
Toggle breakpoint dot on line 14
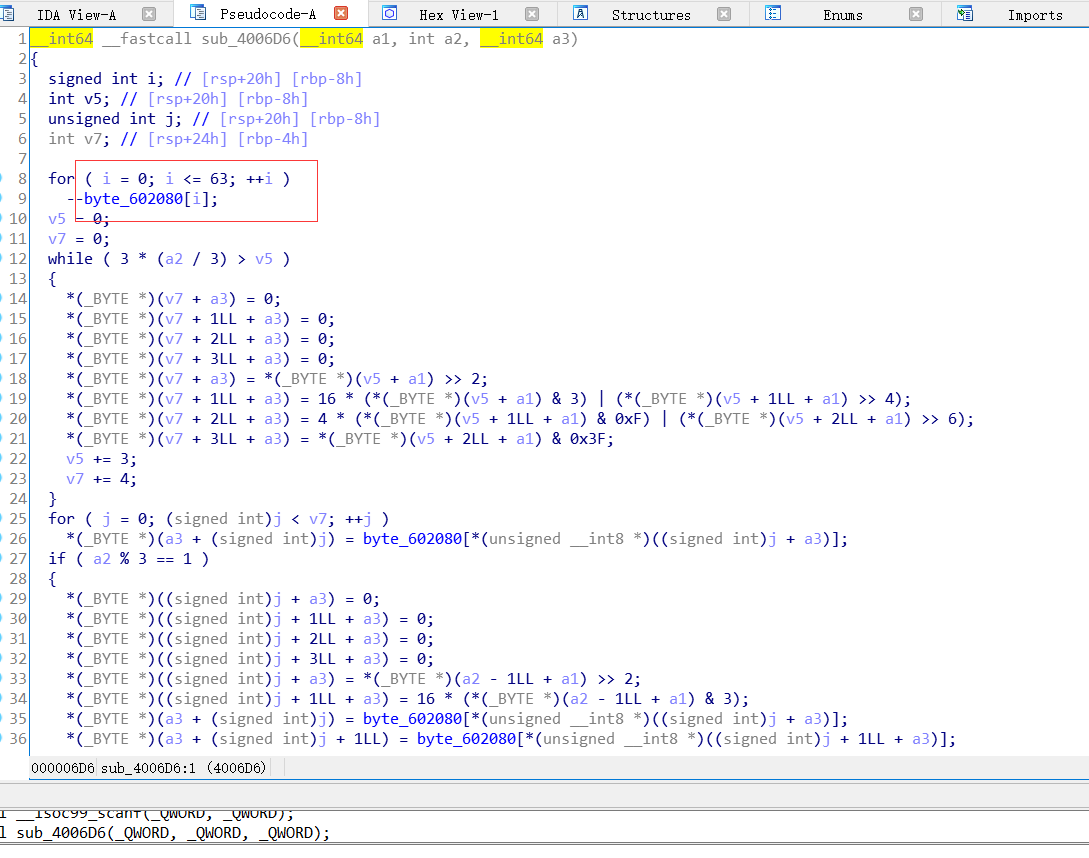[3, 299]
